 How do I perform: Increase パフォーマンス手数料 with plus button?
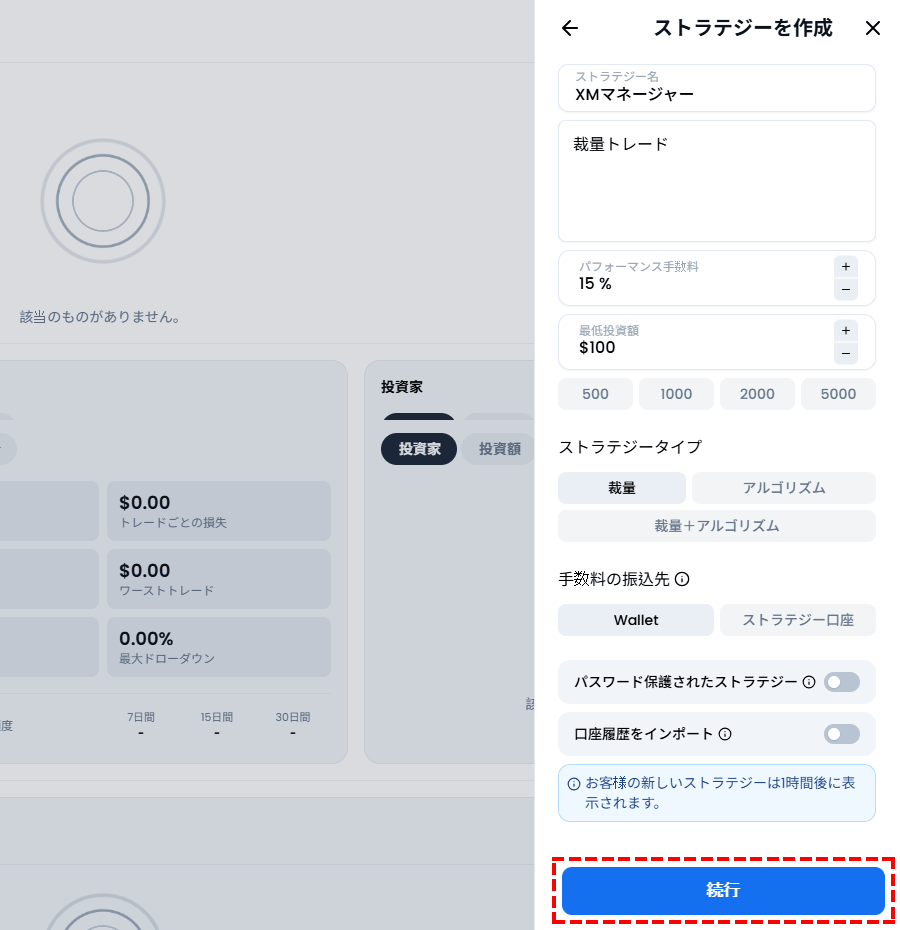coord(845,267)
